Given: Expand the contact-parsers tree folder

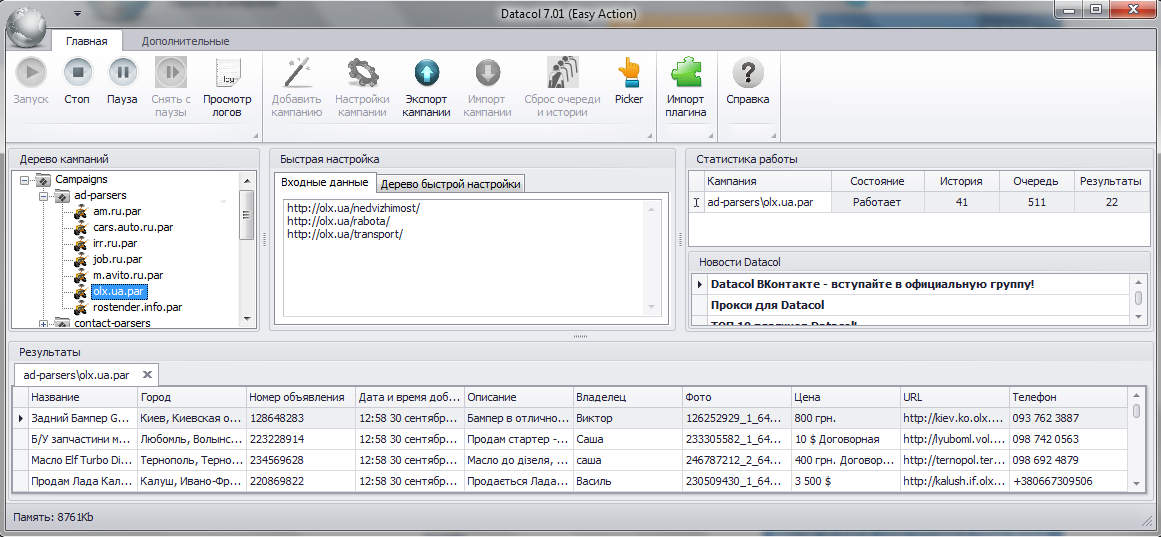Looking at the screenshot, I should [x=44, y=323].
